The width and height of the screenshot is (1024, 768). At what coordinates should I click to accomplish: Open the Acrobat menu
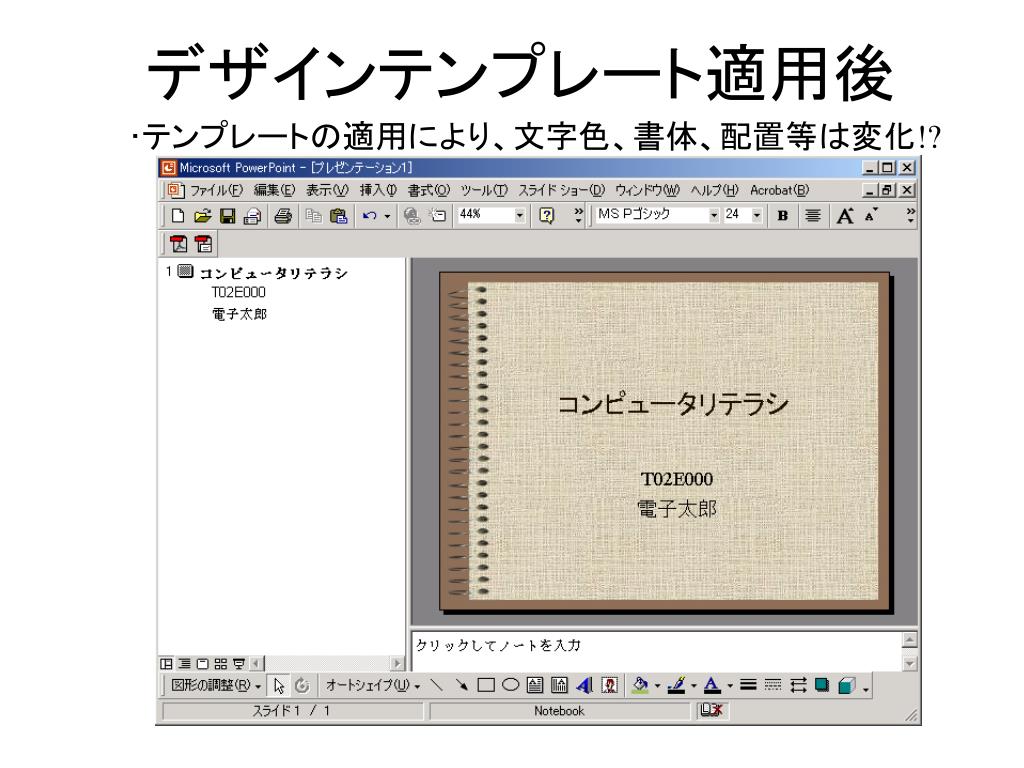click(x=779, y=190)
